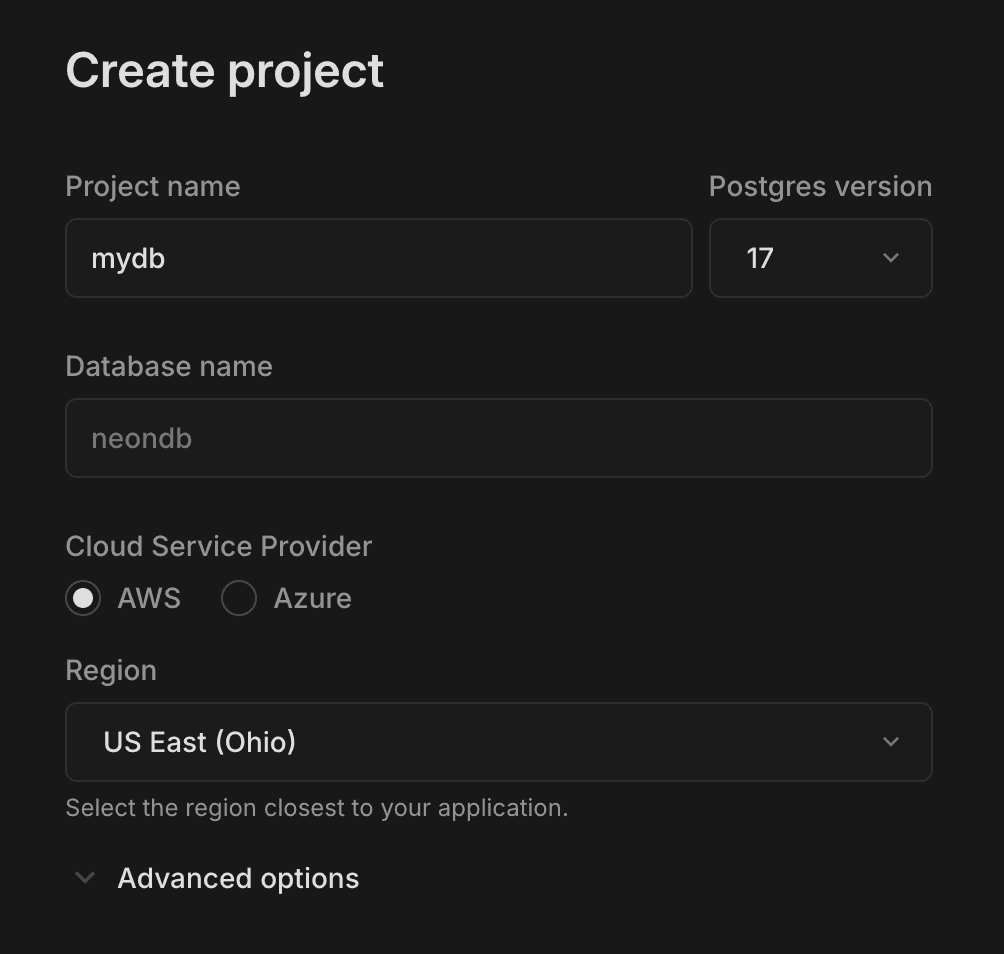Click the Cloud Service Provider label
Viewport: 1004px width, 954px height.
[218, 547]
